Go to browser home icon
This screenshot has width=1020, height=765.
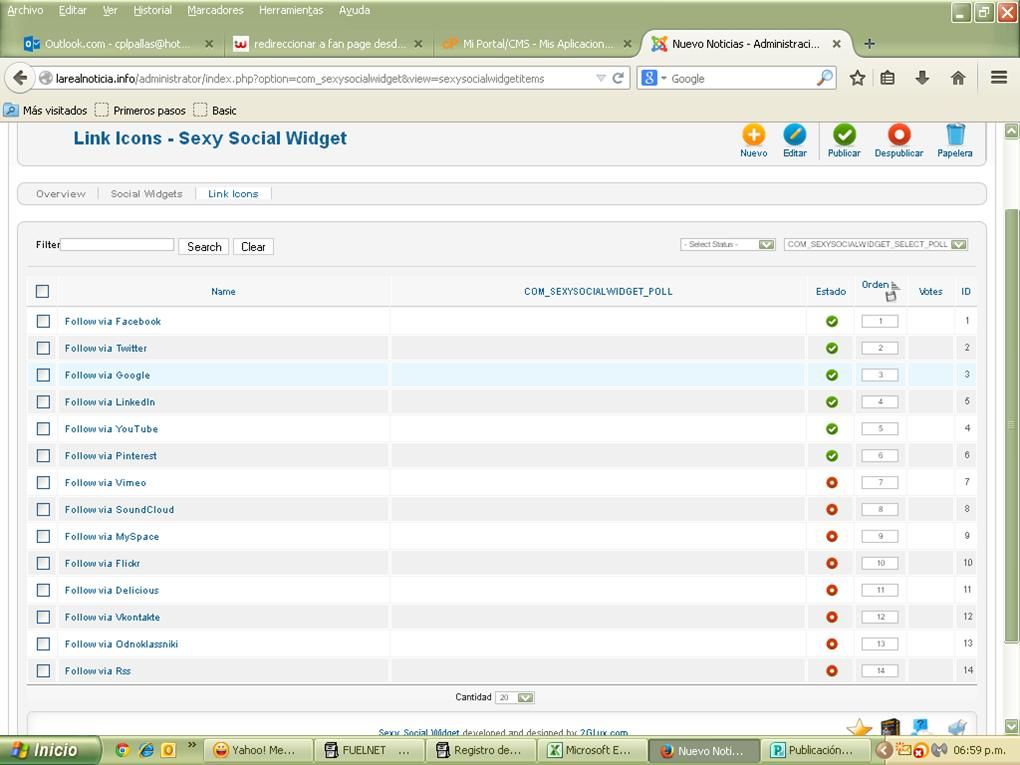click(958, 78)
